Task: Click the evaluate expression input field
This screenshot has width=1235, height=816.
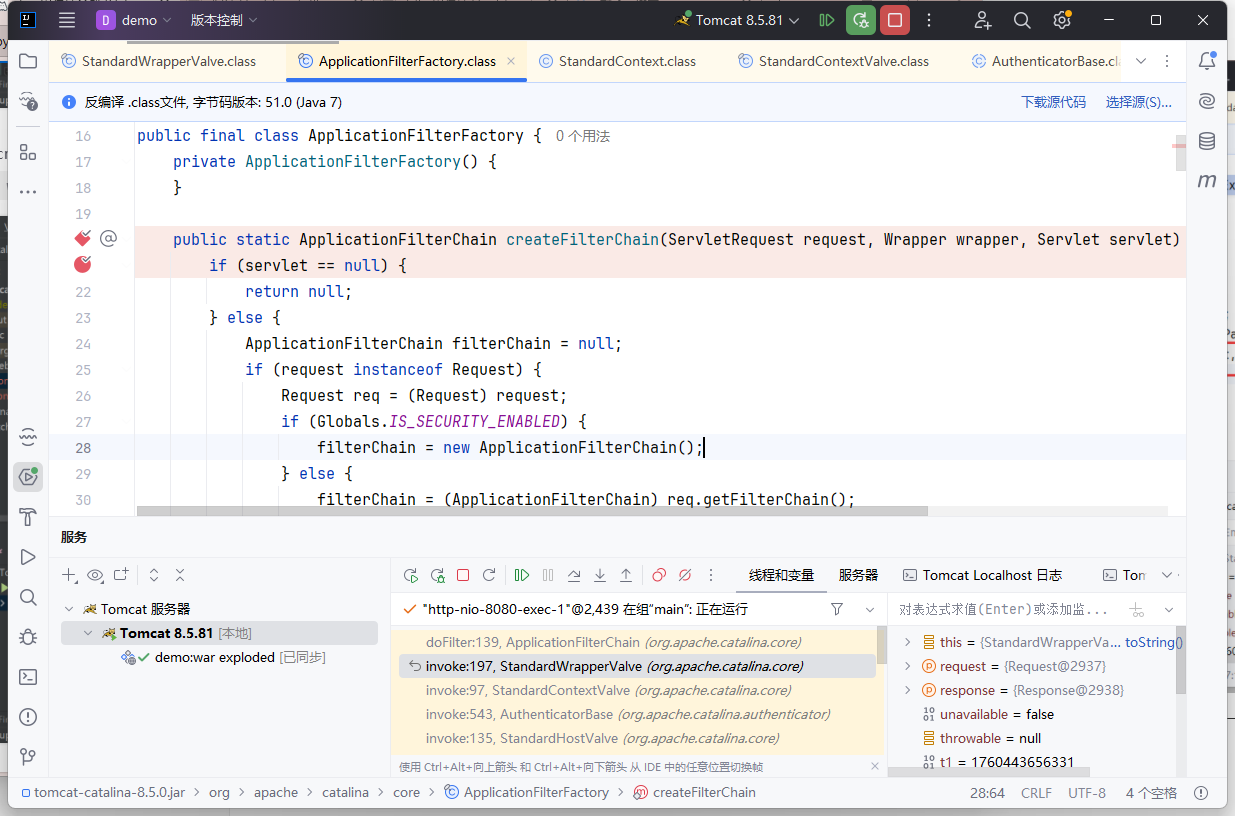Action: (1005, 609)
